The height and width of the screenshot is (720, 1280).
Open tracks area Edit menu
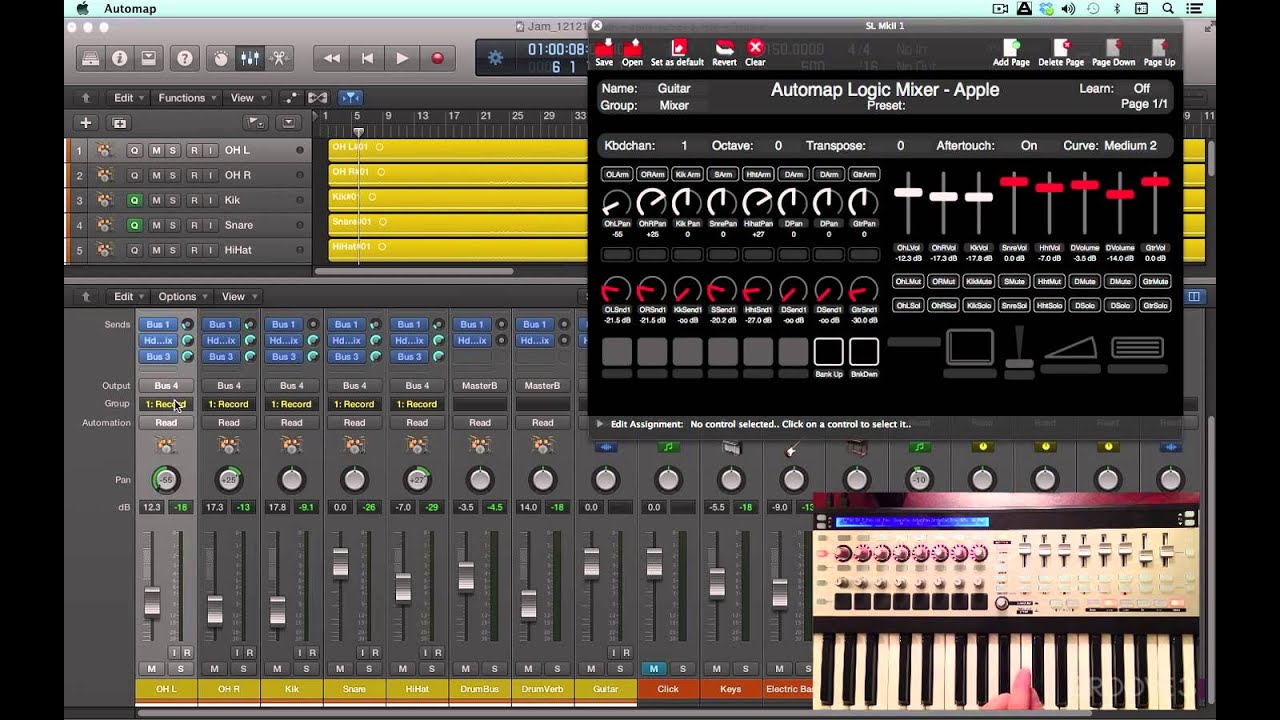pyautogui.click(x=128, y=97)
